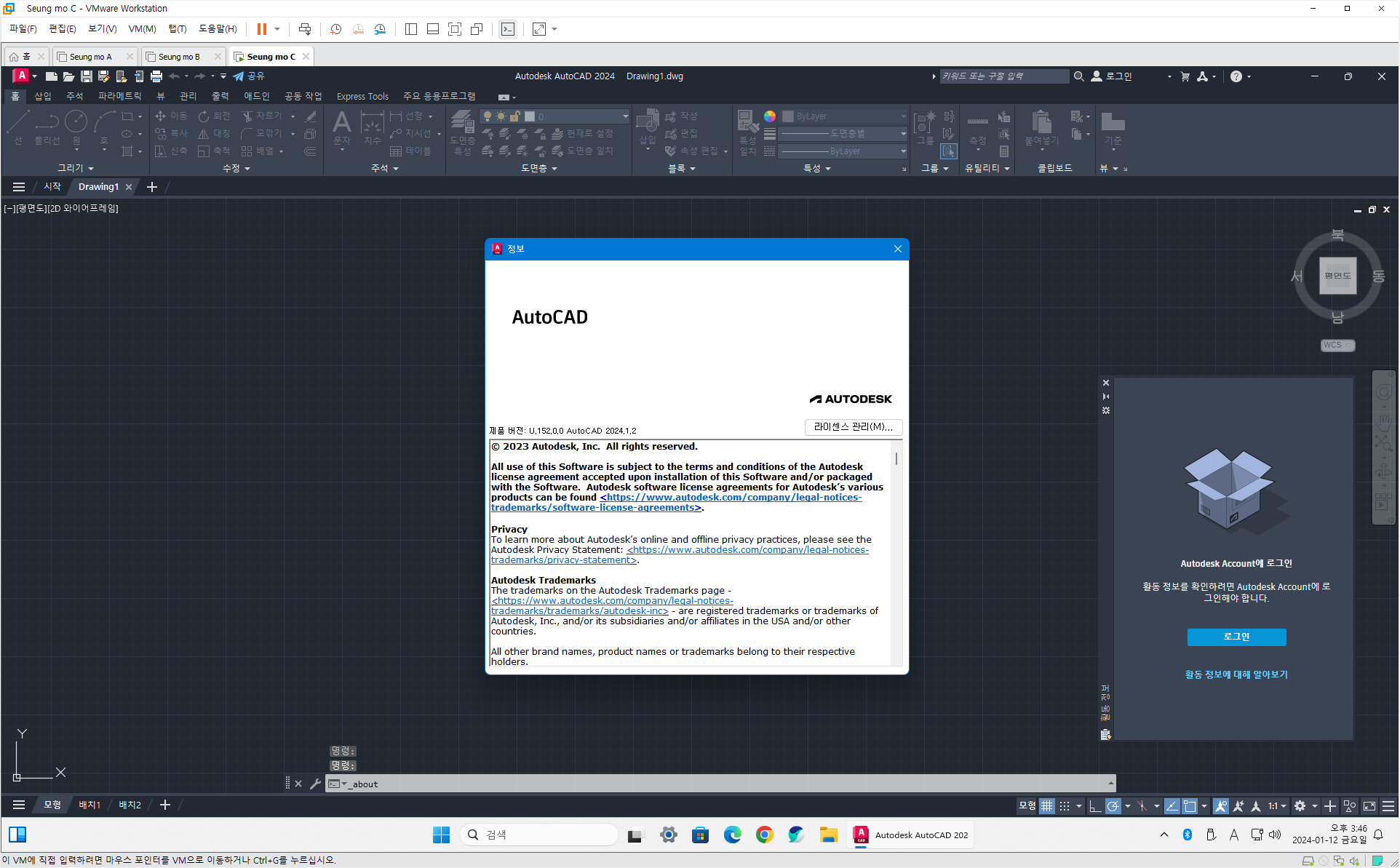Open the ByLayer color dropdown in 특성 panel
Viewport: 1400px width, 868px height.
844,116
